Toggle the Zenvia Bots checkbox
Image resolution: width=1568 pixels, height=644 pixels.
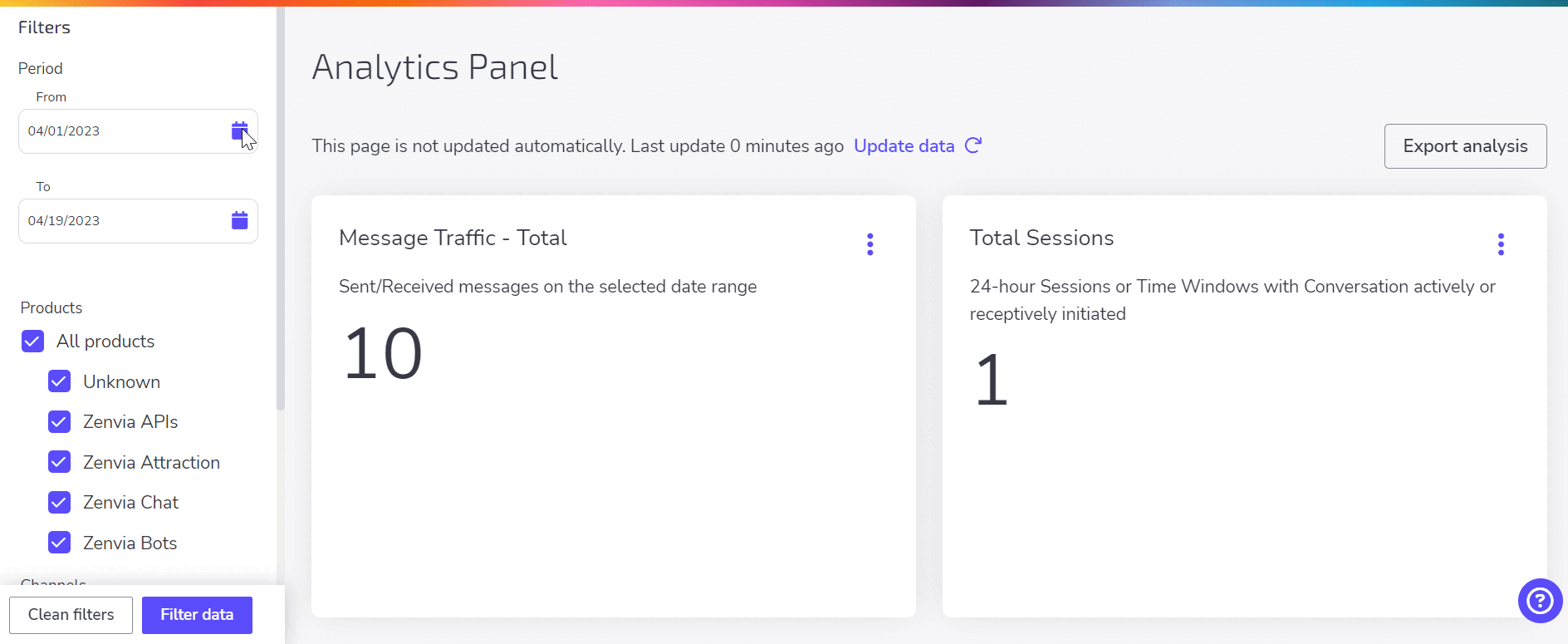59,543
